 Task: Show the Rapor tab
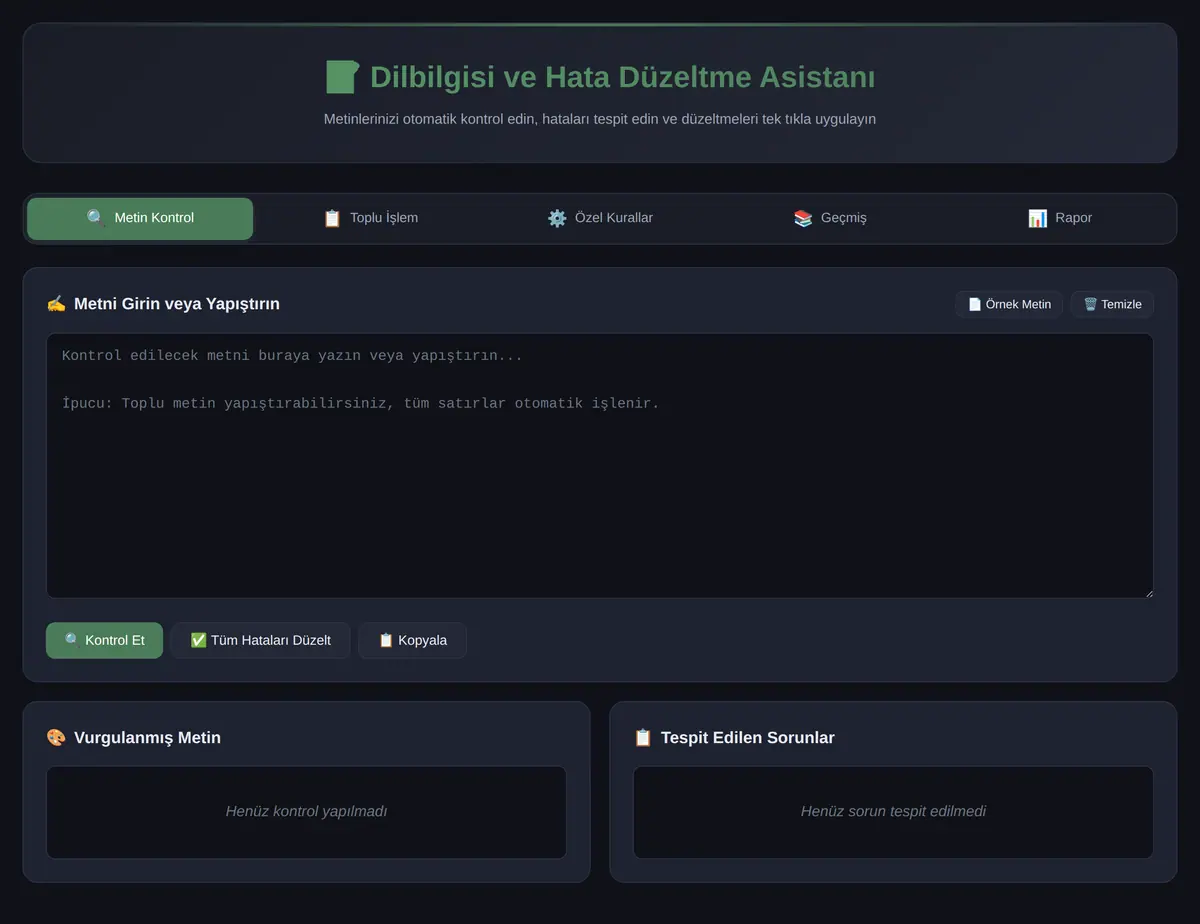[1060, 218]
